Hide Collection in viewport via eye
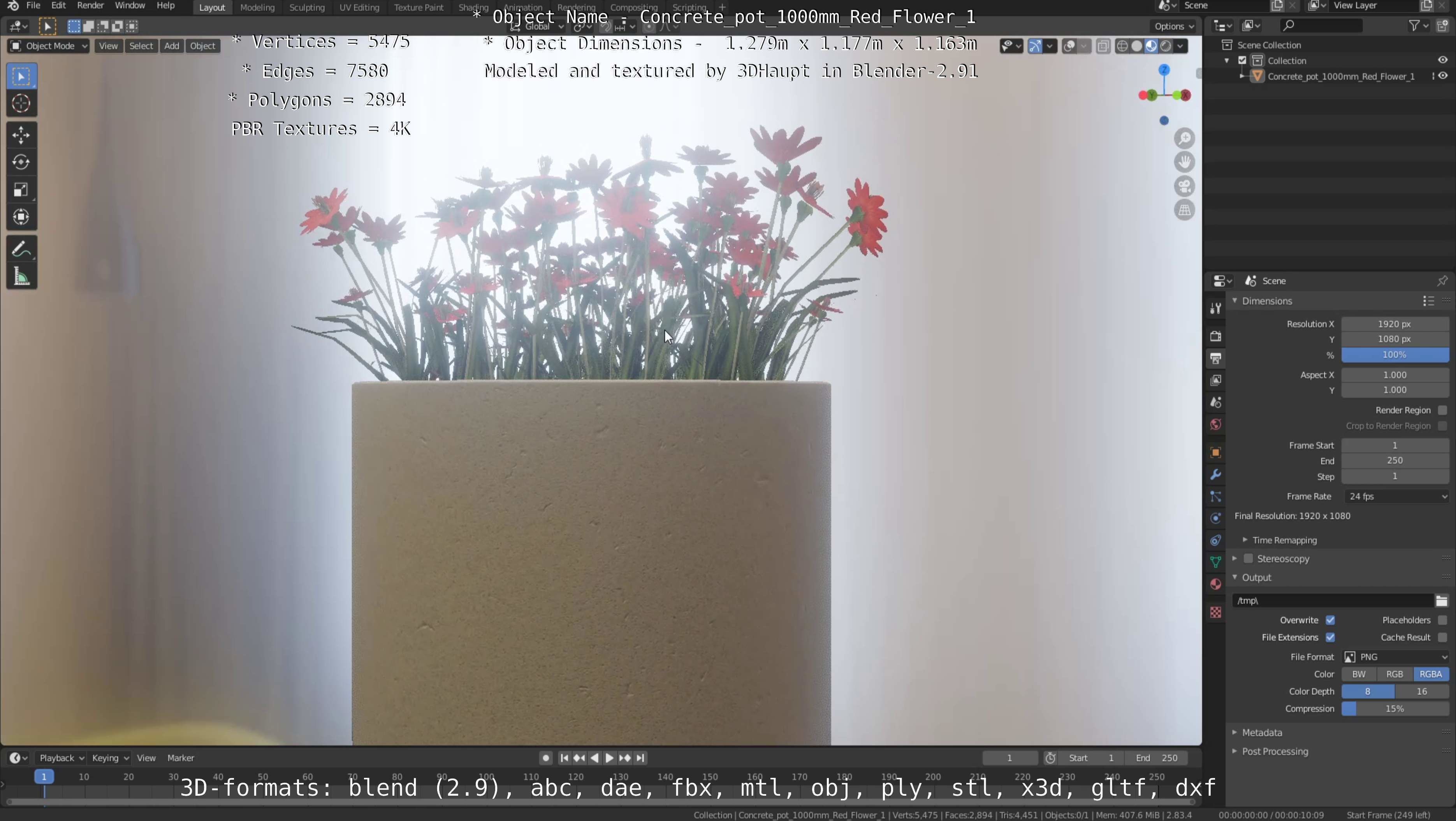 (x=1443, y=60)
